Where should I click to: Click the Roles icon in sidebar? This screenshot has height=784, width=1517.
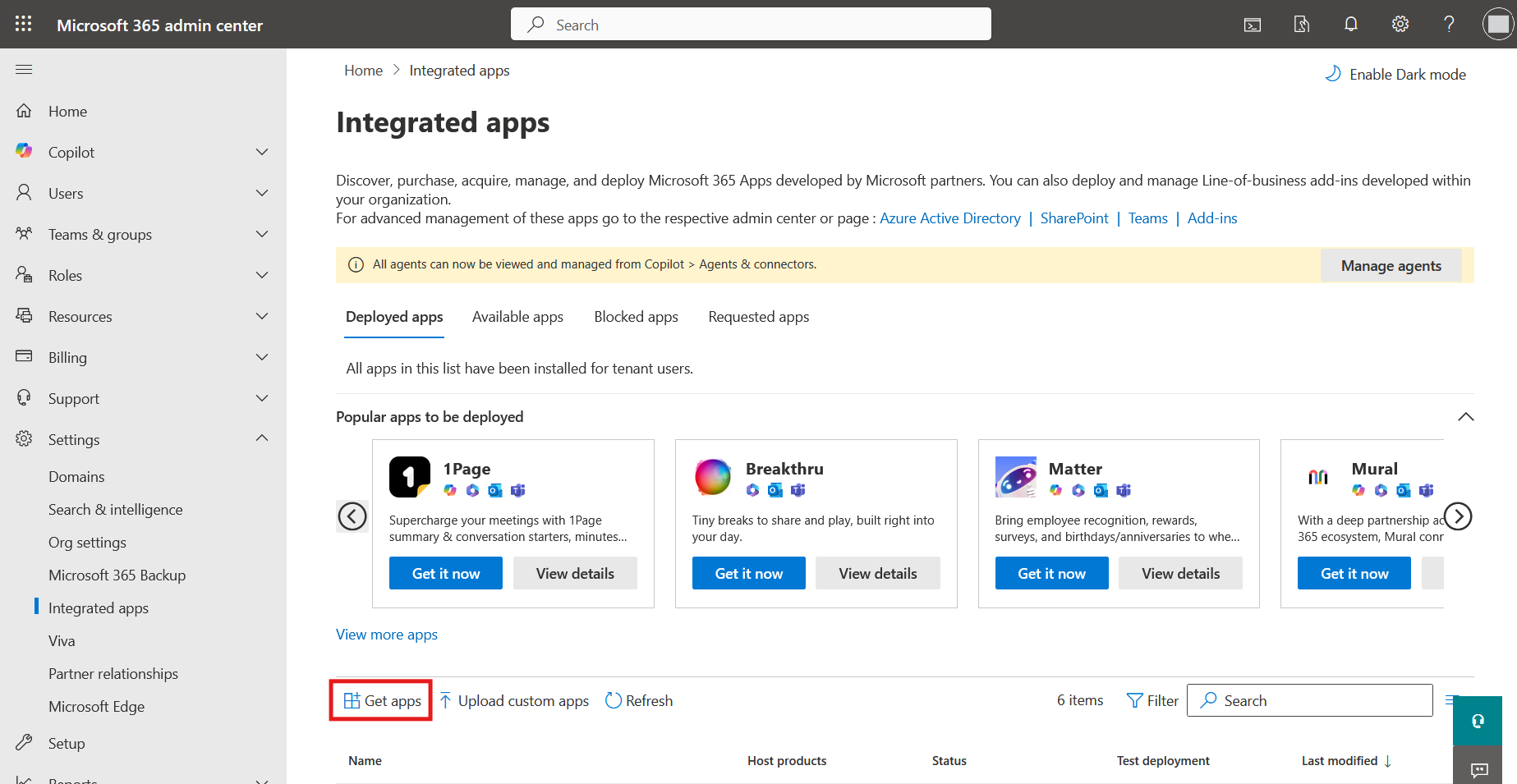click(x=24, y=274)
